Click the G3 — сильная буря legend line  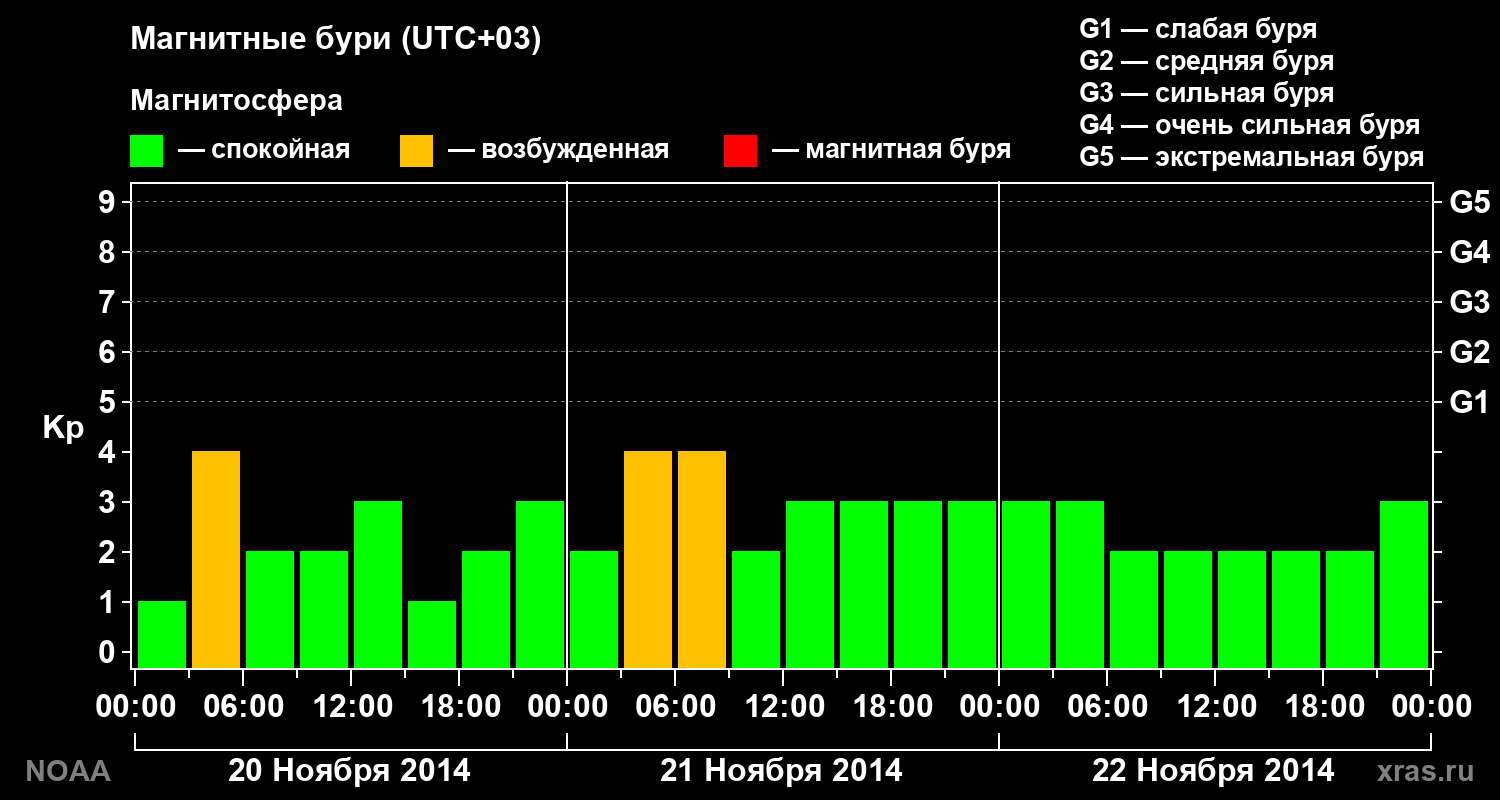pos(1207,93)
